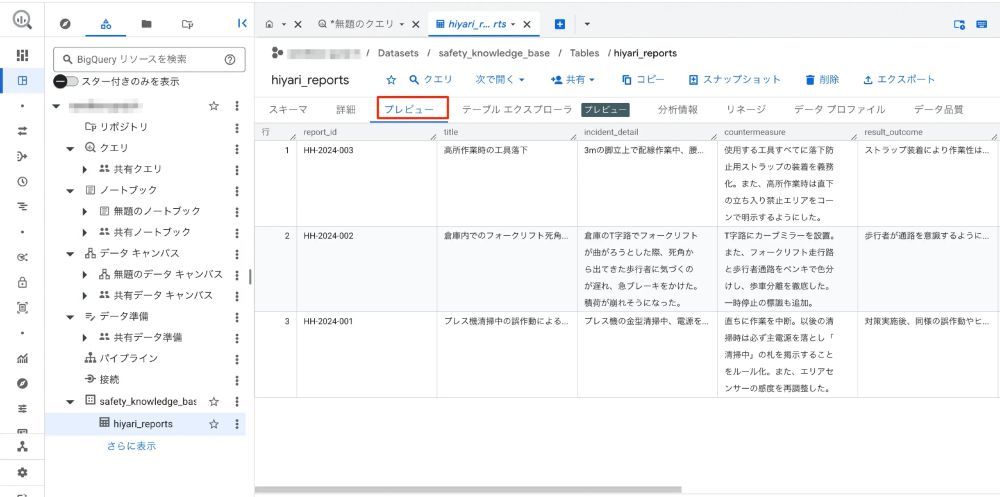This screenshot has width=1000, height=497.
Task: Select the resource tree pane icon
Action: point(106,24)
